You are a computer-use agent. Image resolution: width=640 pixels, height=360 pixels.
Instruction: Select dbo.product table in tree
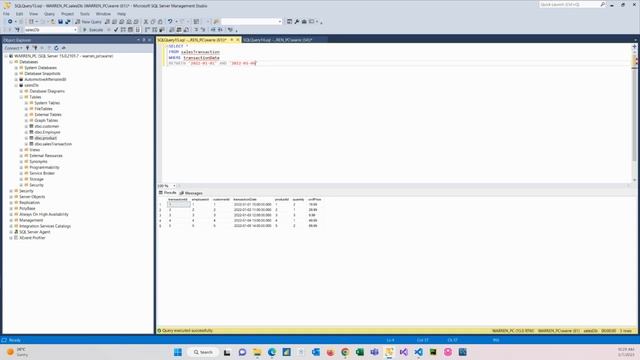(46, 138)
